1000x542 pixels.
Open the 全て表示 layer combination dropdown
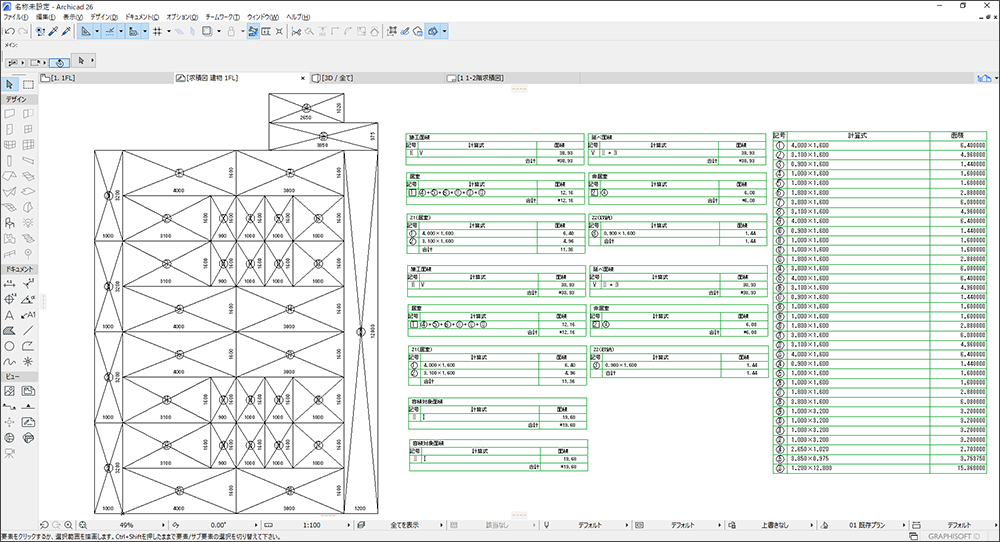coord(441,525)
